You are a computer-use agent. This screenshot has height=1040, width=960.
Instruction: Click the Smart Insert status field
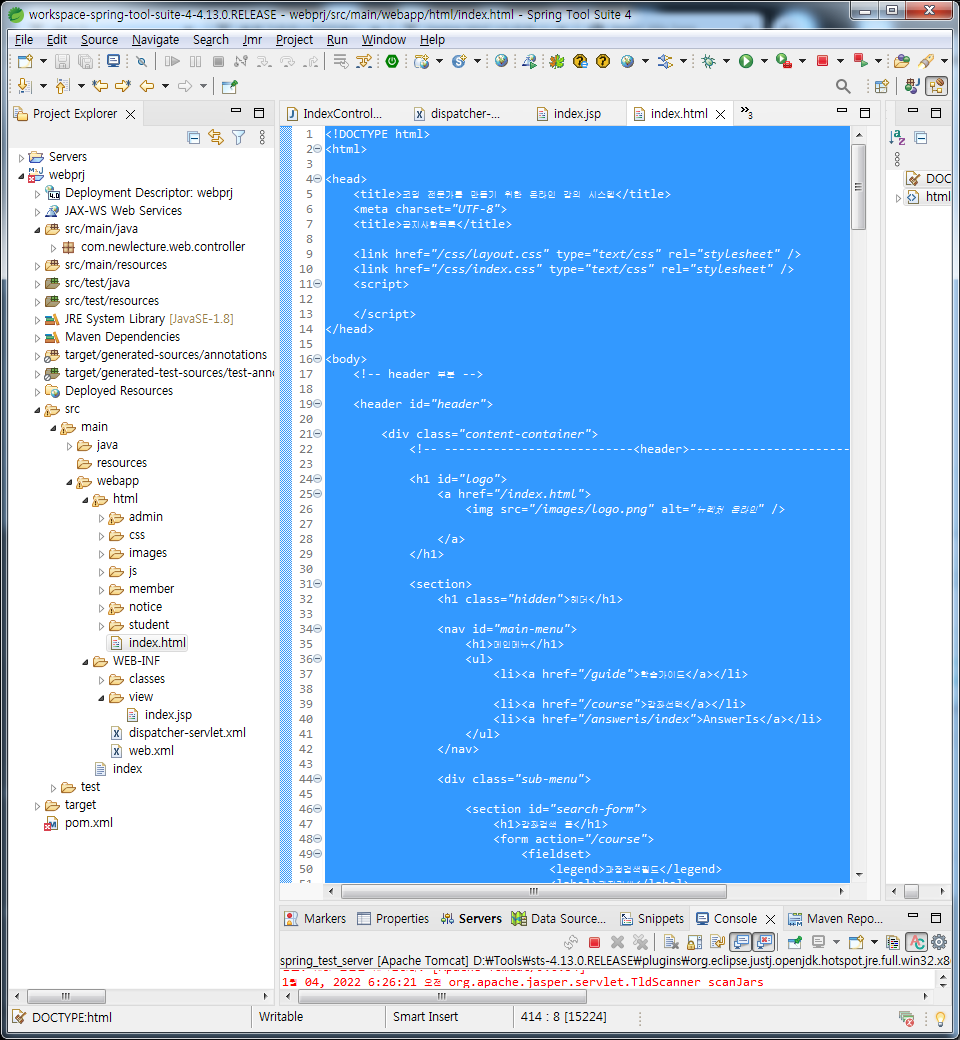[x=425, y=1017]
